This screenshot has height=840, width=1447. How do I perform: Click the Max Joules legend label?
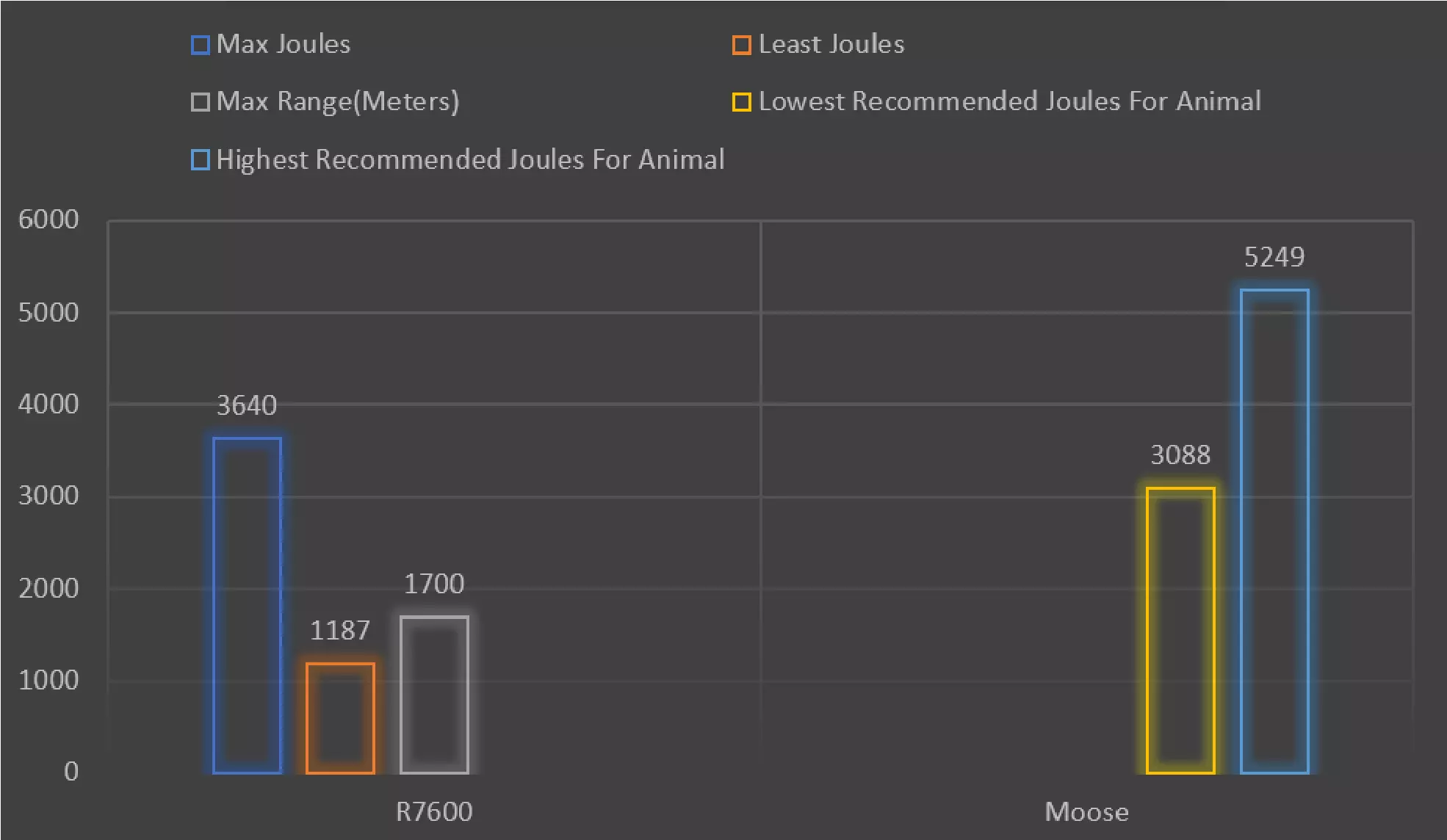coord(284,45)
